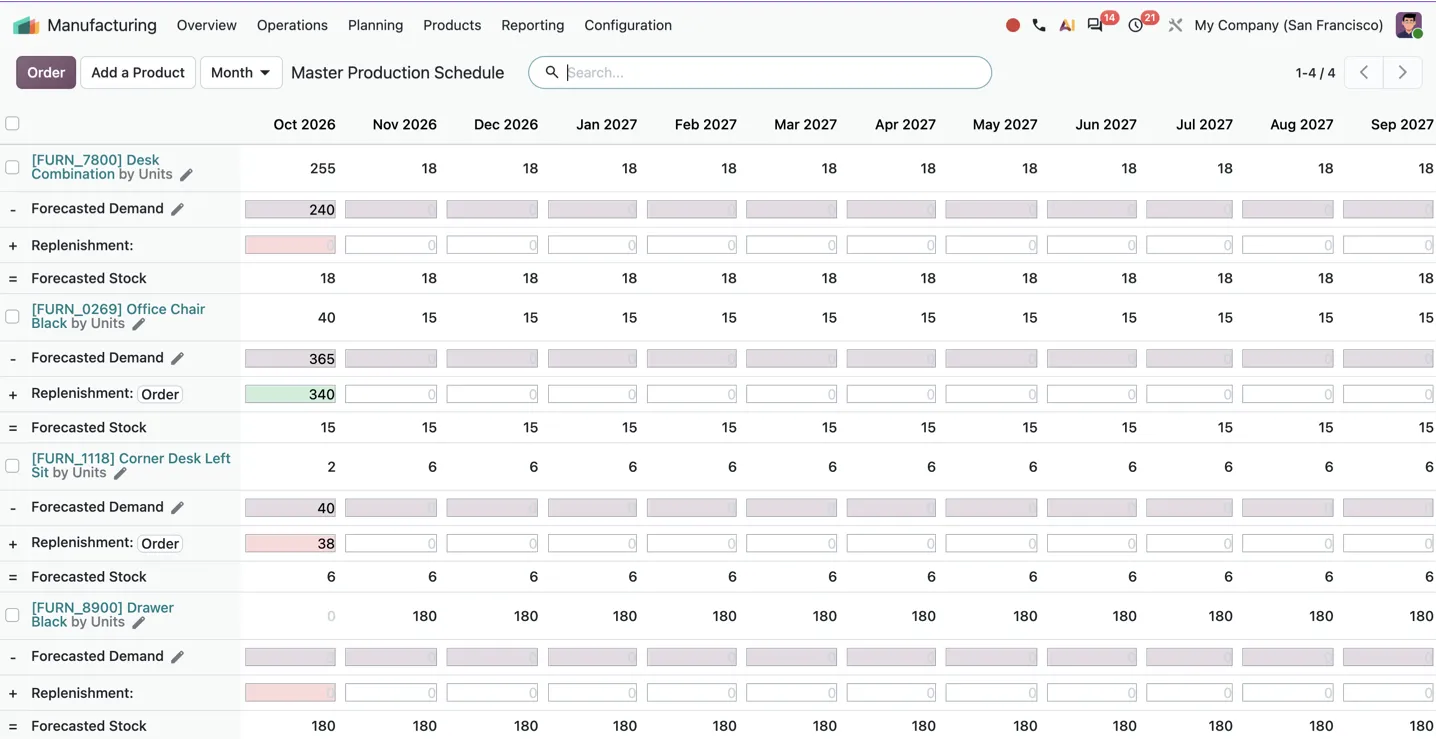This screenshot has height=739, width=1437.
Task: Open the Month period dropdown
Action: point(241,72)
